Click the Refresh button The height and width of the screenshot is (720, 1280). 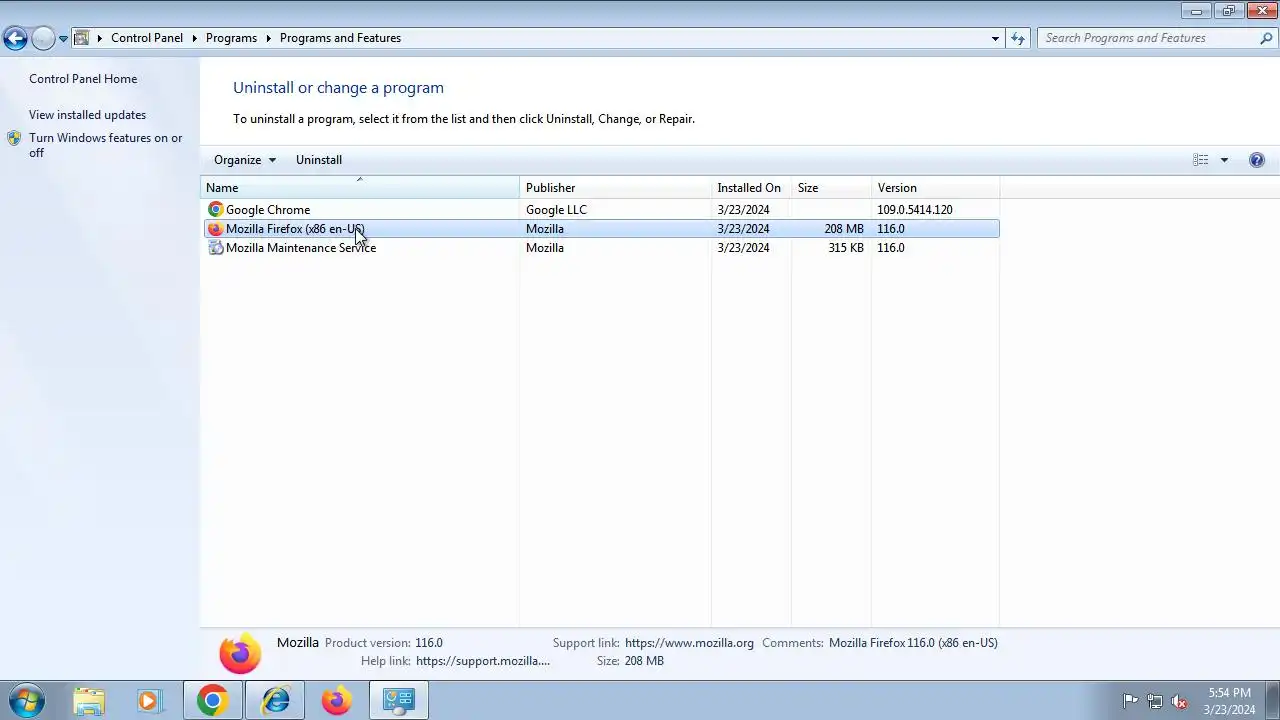(1018, 38)
